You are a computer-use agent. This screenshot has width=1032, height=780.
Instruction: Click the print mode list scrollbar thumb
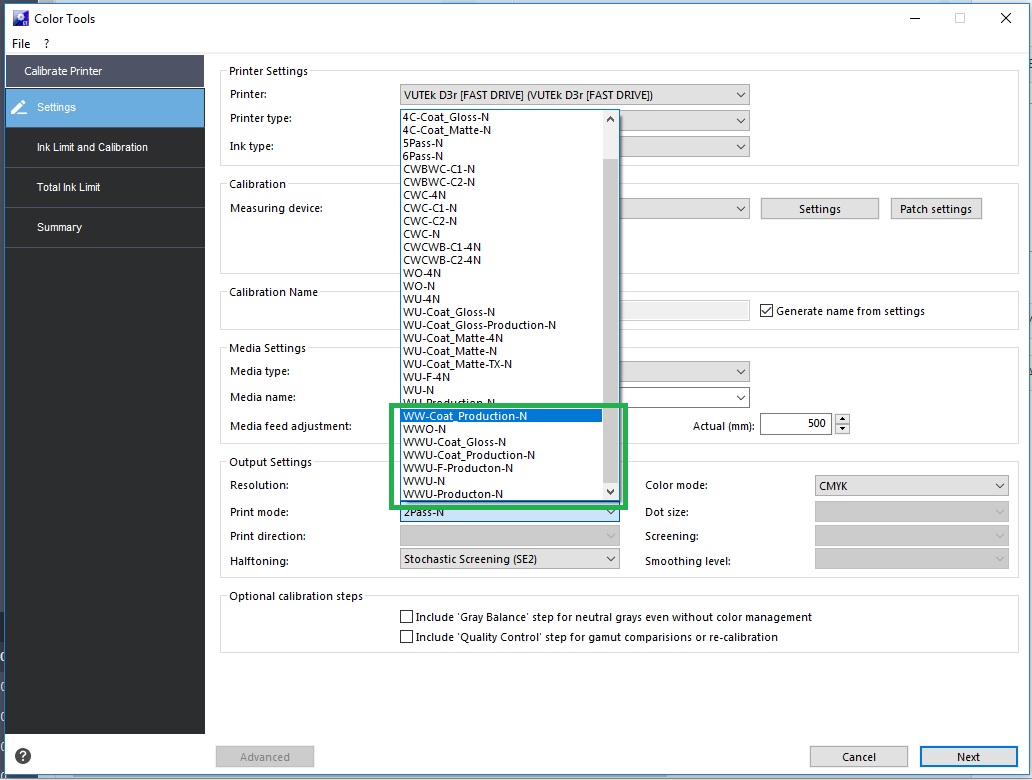(x=610, y=319)
